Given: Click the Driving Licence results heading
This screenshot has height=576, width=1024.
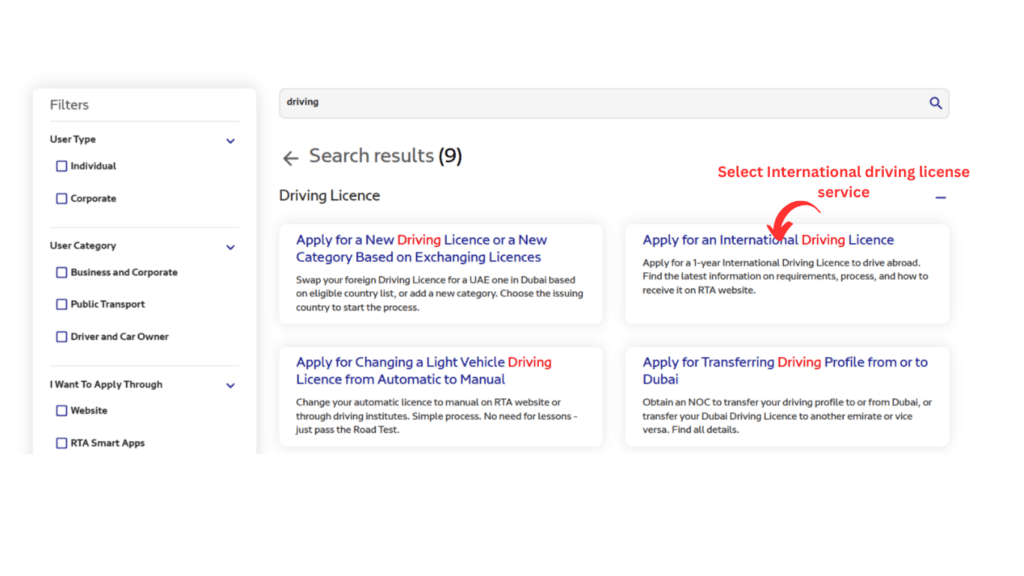Looking at the screenshot, I should pyautogui.click(x=329, y=195).
